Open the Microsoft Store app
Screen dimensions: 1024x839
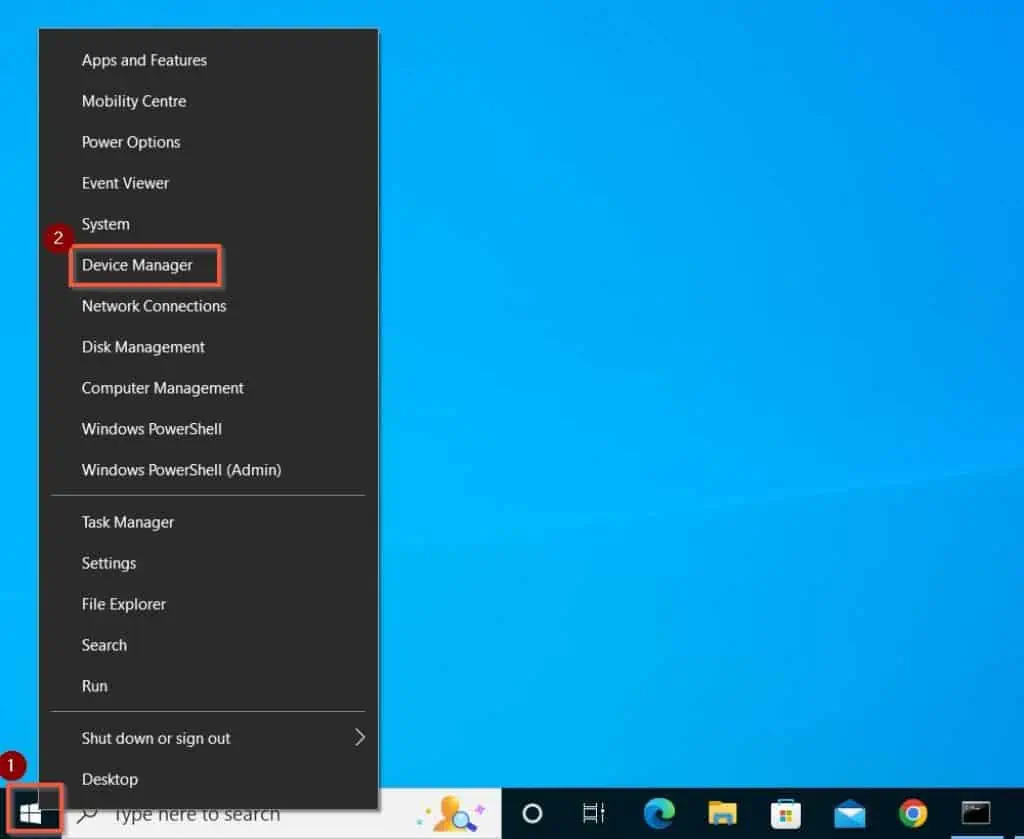click(x=786, y=814)
